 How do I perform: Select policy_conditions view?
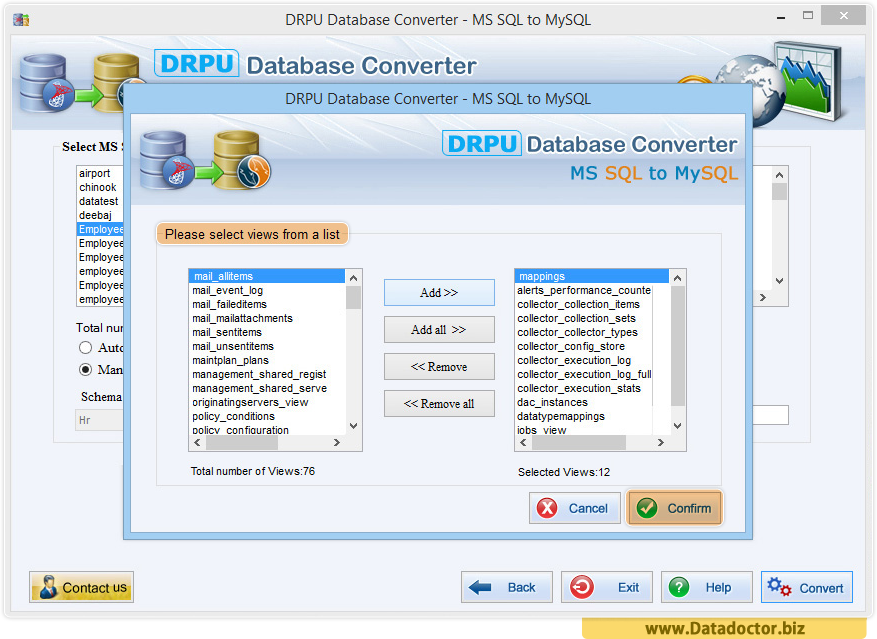coord(267,416)
